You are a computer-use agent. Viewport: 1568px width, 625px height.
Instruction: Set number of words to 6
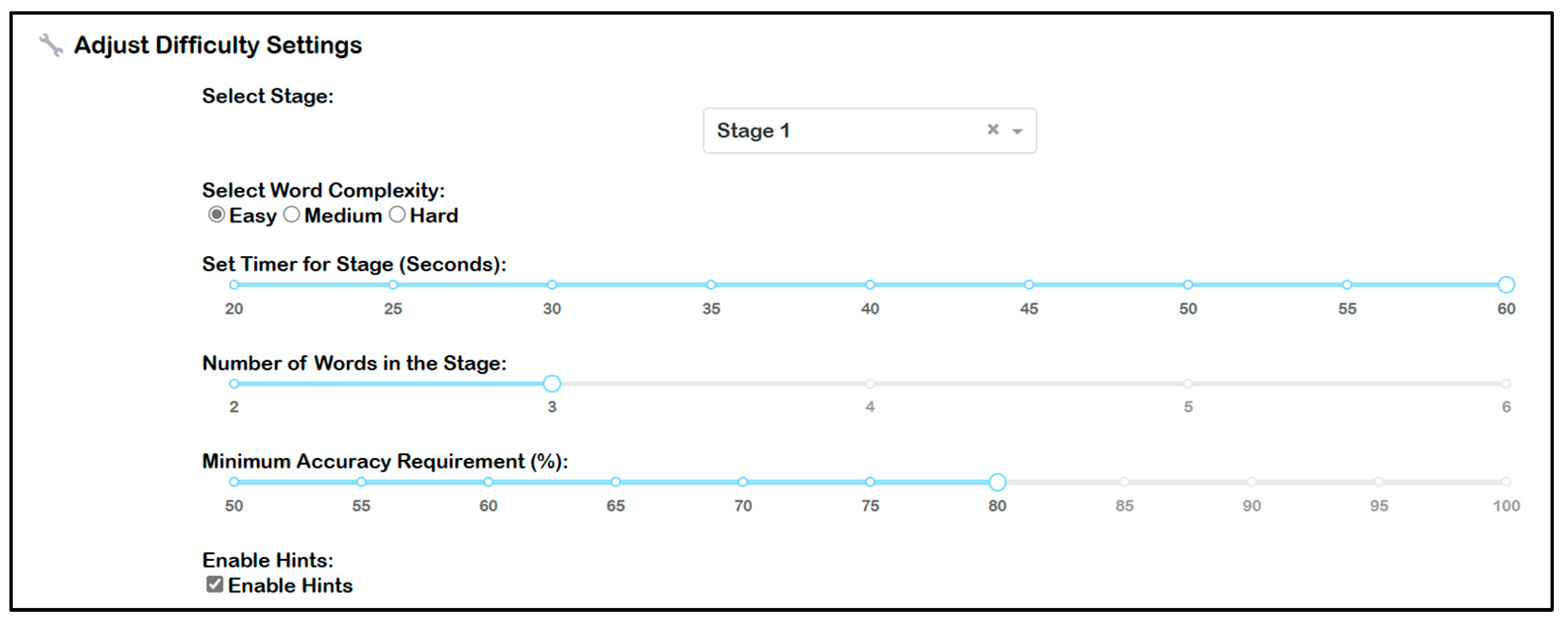1506,384
